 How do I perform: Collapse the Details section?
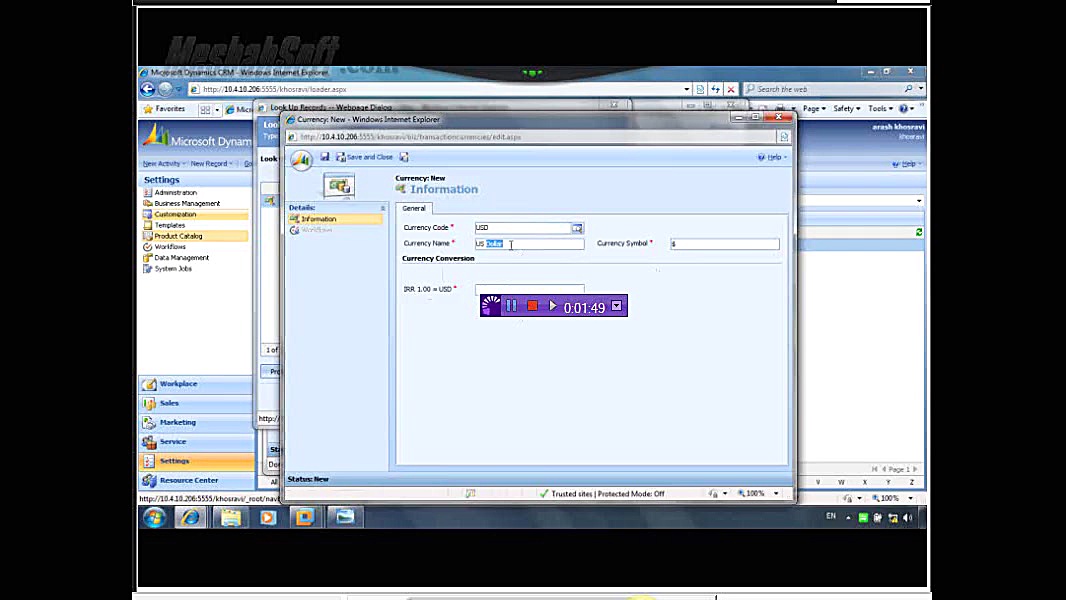click(x=383, y=208)
